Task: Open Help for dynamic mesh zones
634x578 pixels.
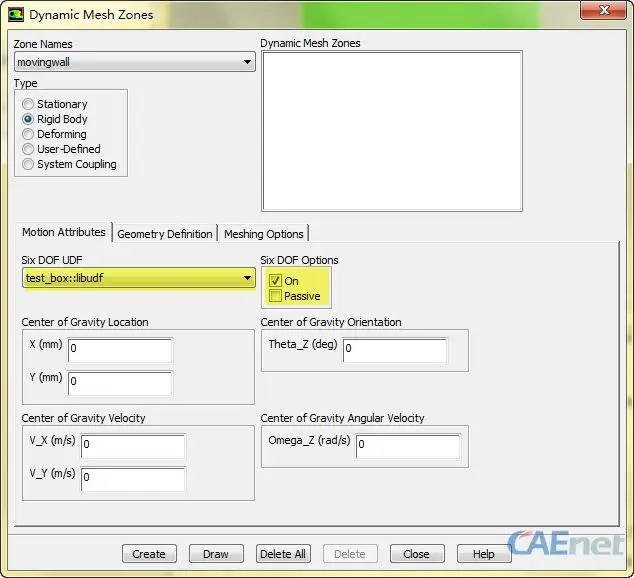Action: point(484,554)
